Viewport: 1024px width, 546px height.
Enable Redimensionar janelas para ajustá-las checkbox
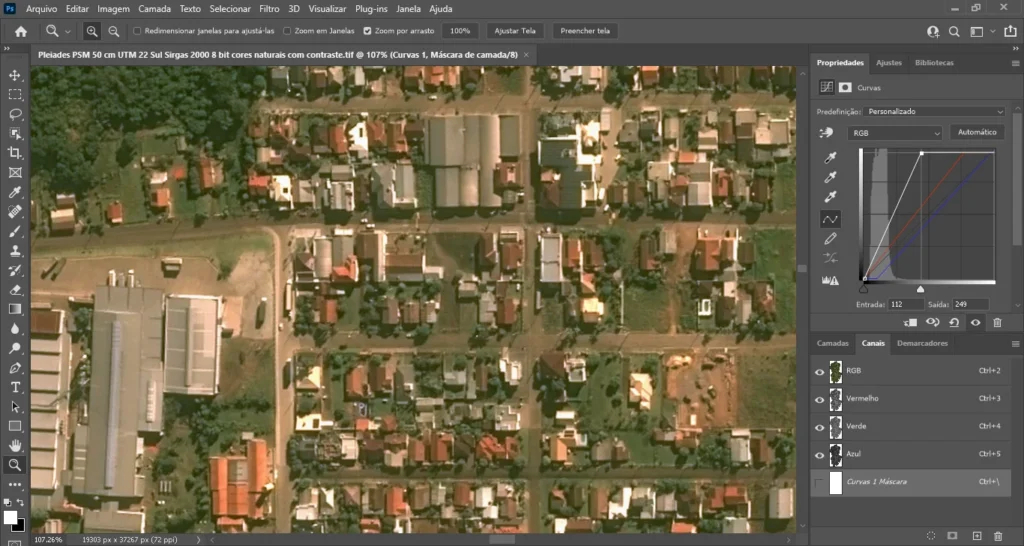pos(137,31)
